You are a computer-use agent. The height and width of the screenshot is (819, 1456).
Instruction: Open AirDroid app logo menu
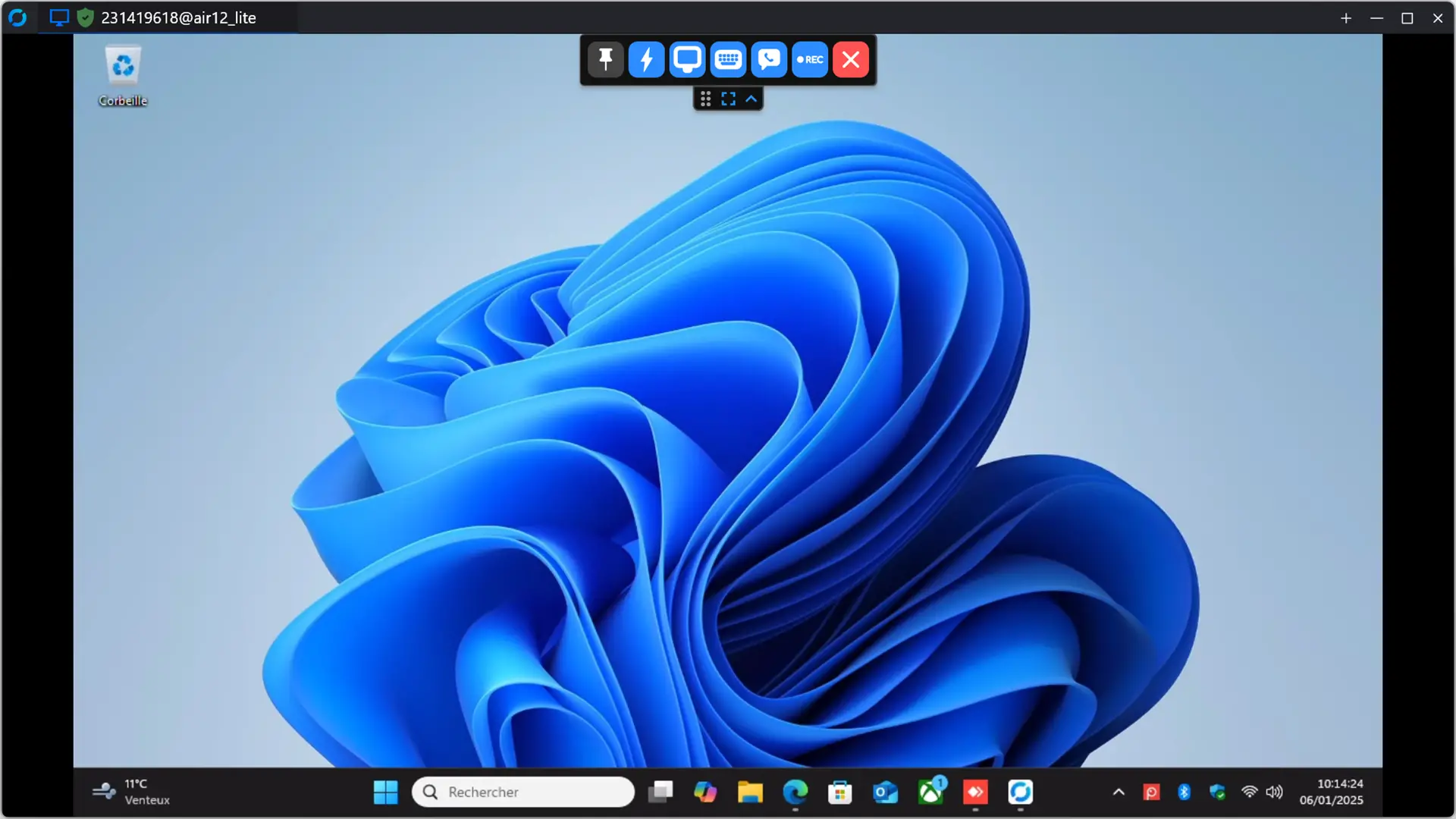point(17,17)
